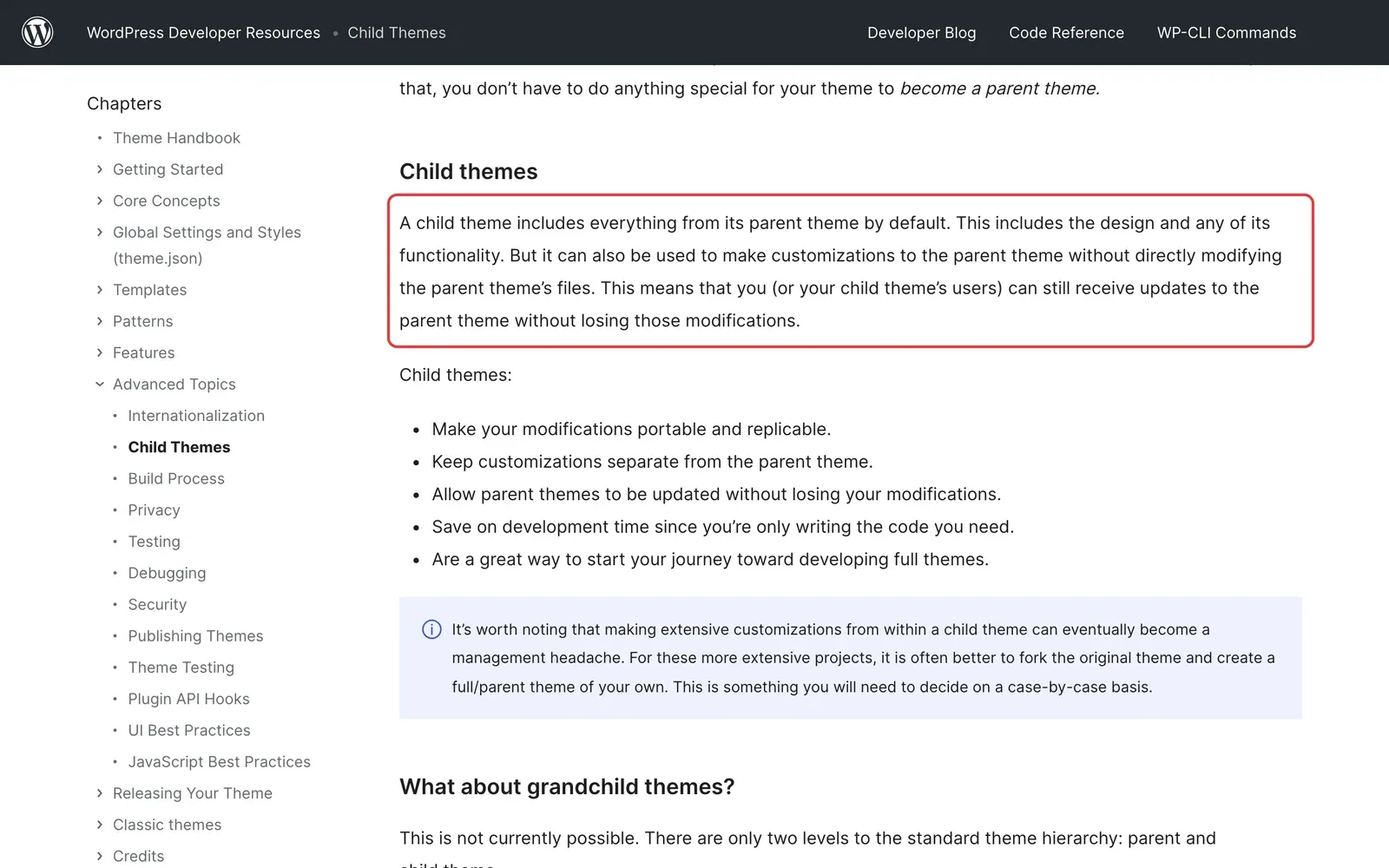Open the Theme Testing chapter link
Screen dimensions: 1389x868
(x=181, y=667)
